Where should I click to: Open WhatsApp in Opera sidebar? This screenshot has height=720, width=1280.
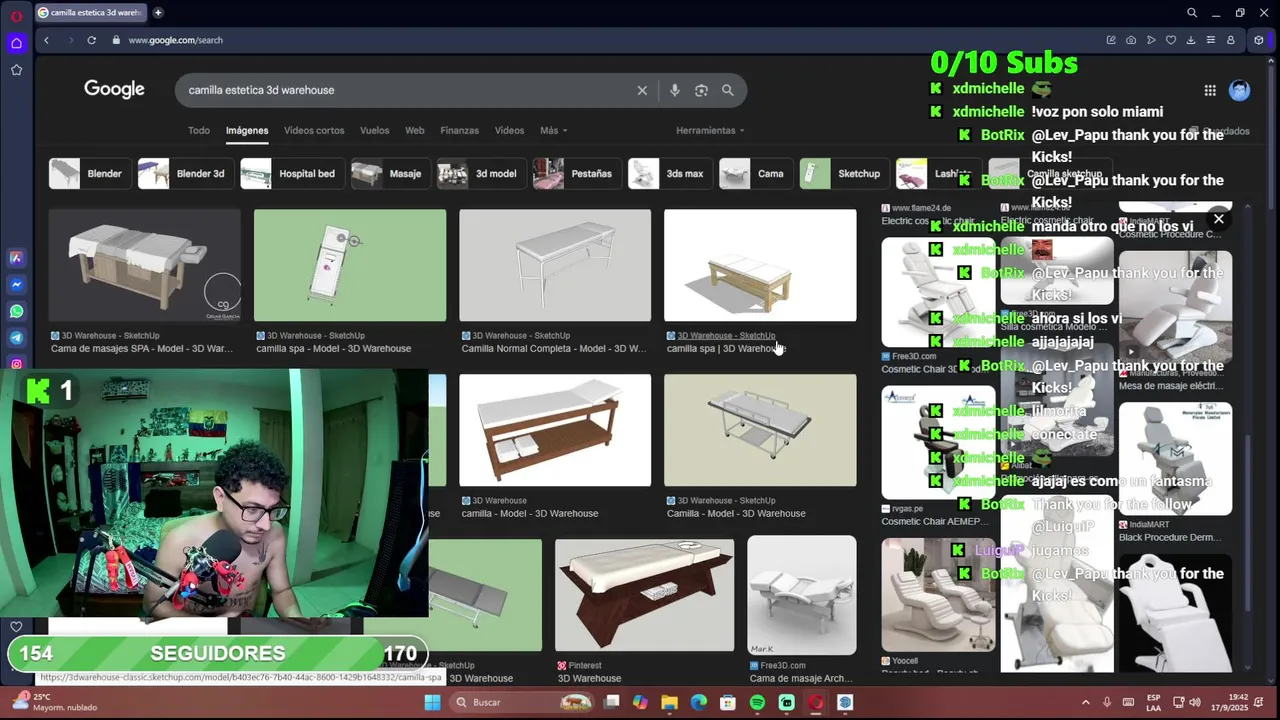16,311
